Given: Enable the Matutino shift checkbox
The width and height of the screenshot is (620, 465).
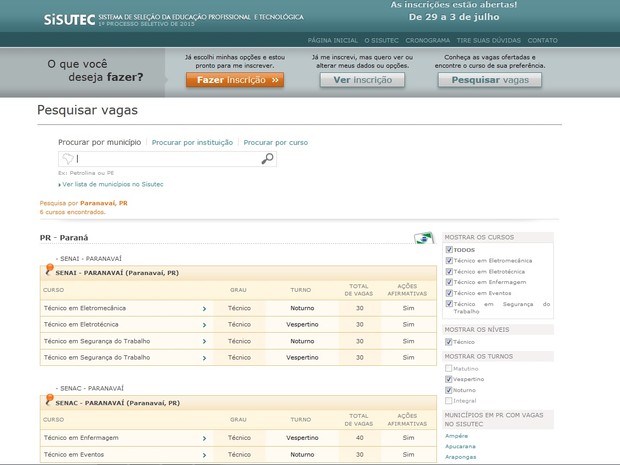Looking at the screenshot, I should (x=449, y=369).
